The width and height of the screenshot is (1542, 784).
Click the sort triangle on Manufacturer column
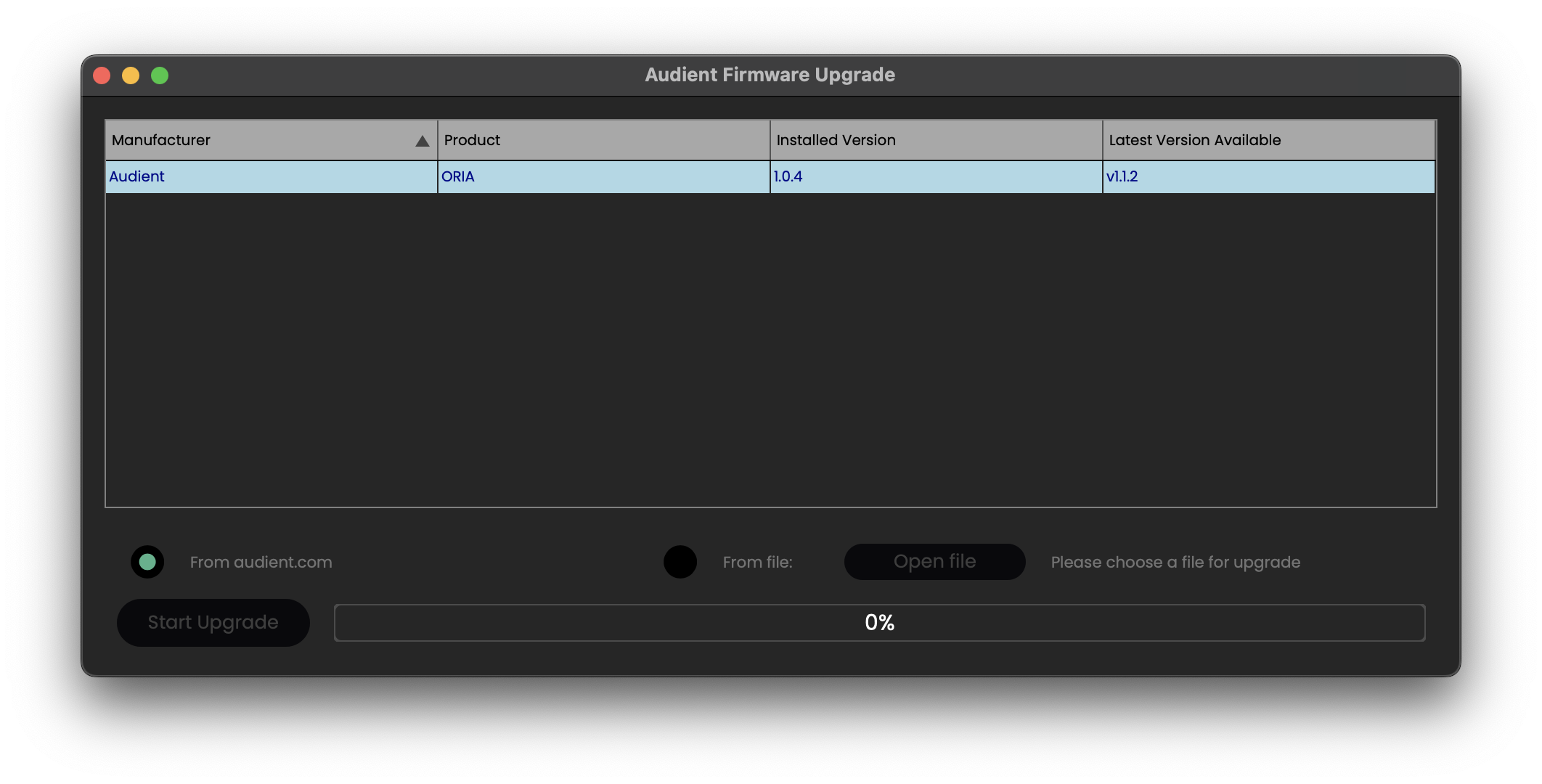[x=423, y=140]
